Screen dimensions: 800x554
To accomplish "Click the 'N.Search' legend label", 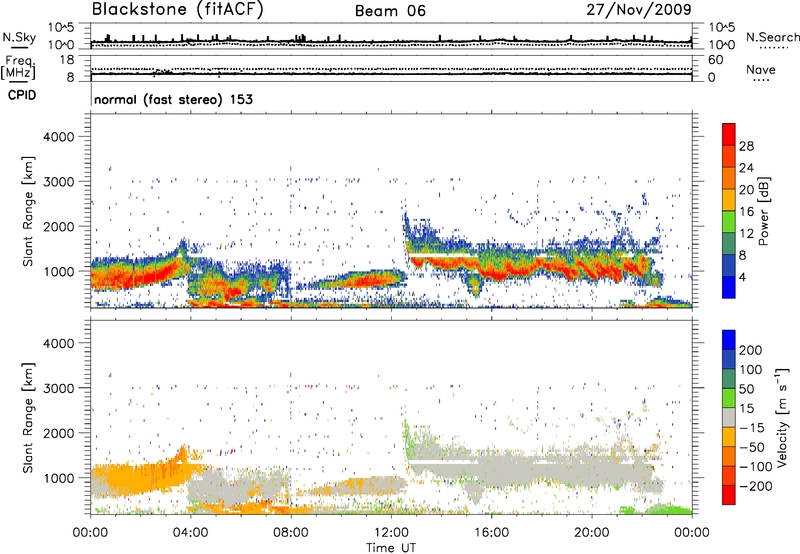I will (772, 37).
